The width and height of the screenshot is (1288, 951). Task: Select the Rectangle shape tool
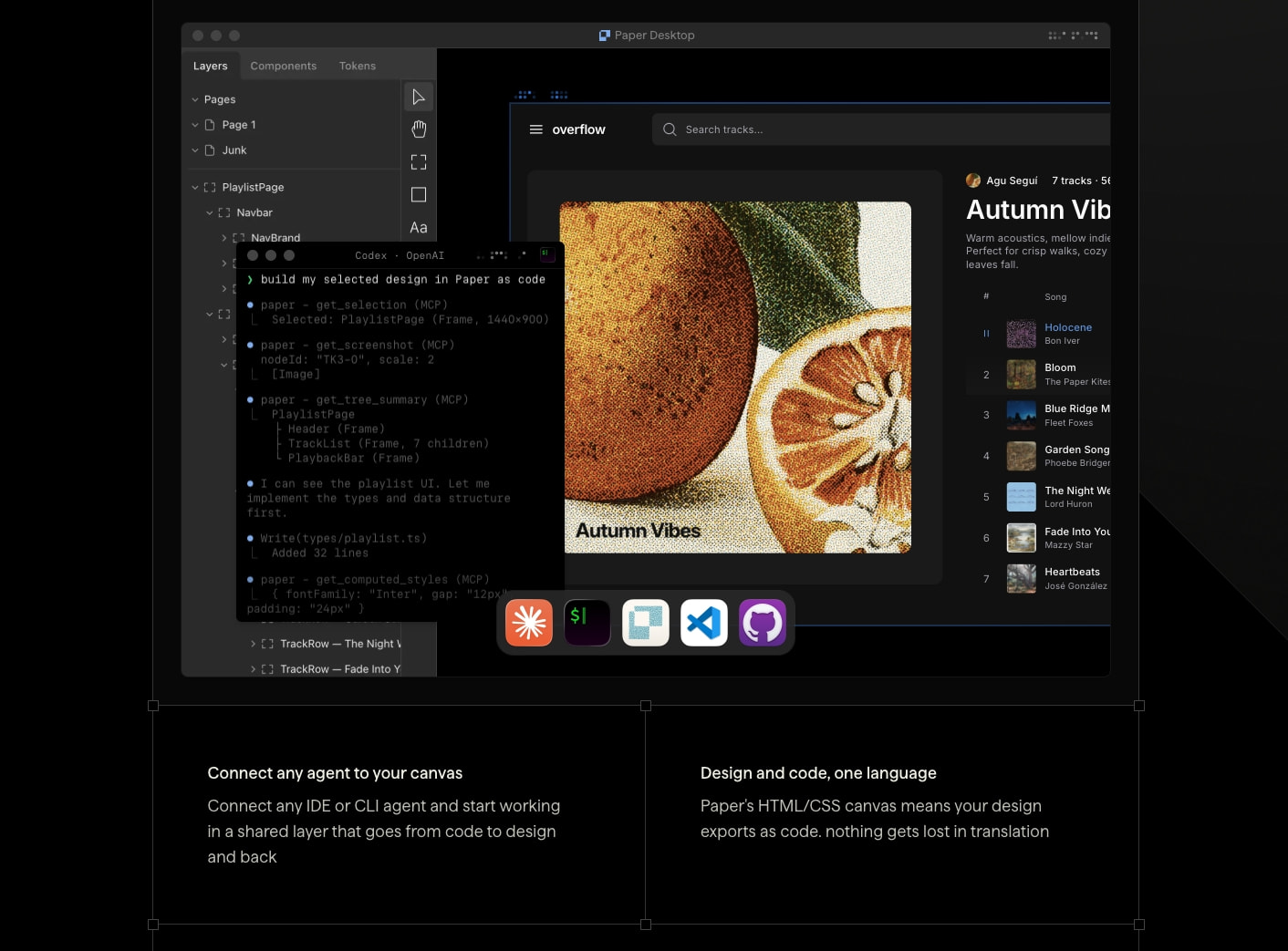pyautogui.click(x=419, y=195)
